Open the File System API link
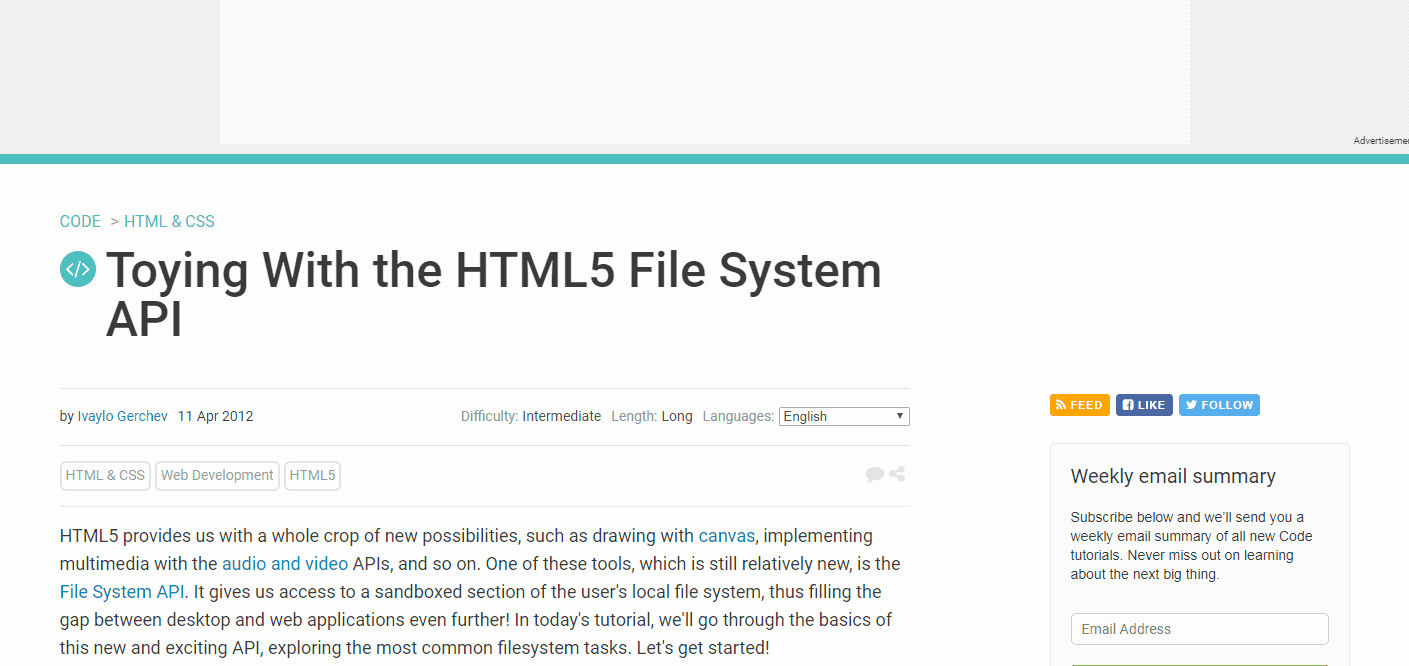 [120, 591]
